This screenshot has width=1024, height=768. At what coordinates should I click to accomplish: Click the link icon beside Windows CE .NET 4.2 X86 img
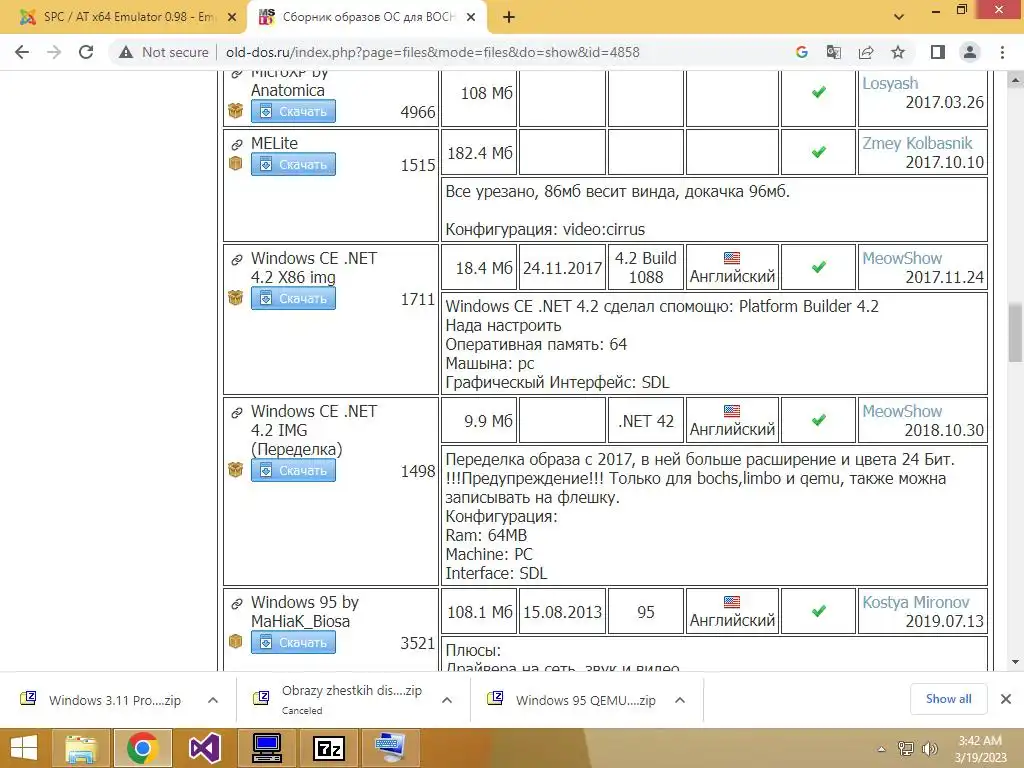[x=236, y=260]
